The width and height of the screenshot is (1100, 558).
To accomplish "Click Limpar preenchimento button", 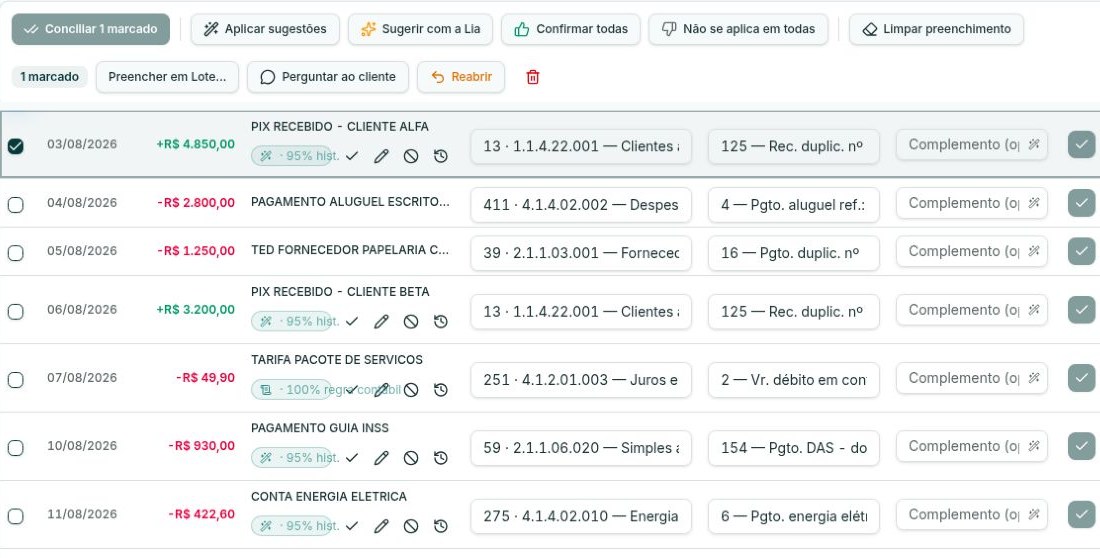I will point(937,29).
